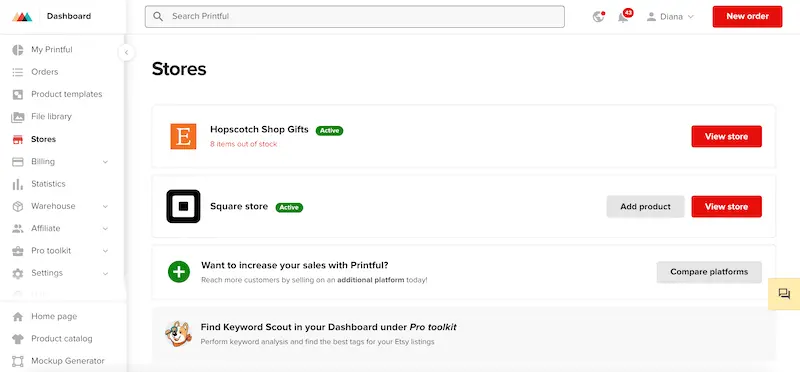Screen dimensions: 800x372
Task: Click the Mockup Generator frame icon
Action: coord(18,361)
